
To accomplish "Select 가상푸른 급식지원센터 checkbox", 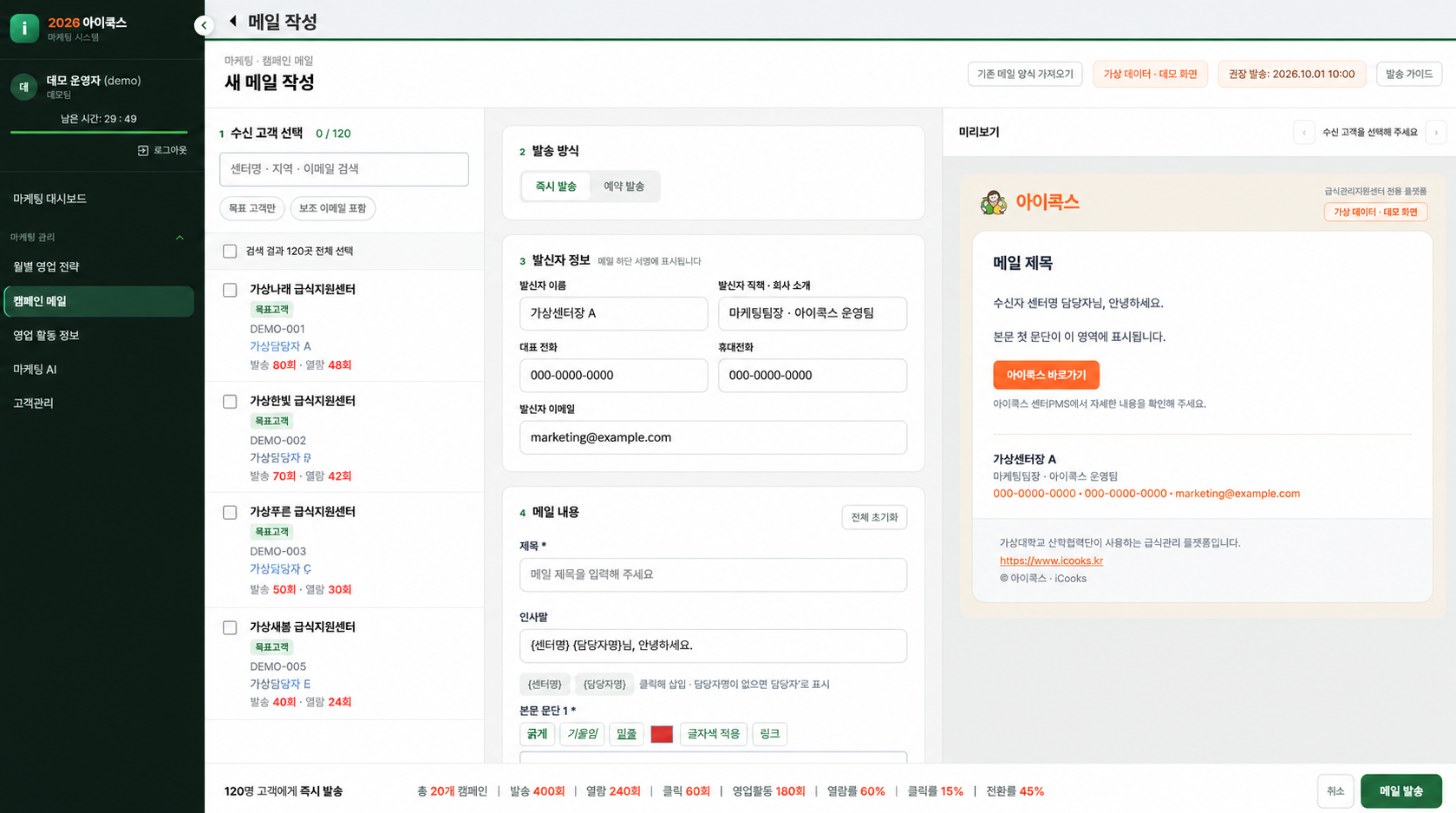I will 230,513.
